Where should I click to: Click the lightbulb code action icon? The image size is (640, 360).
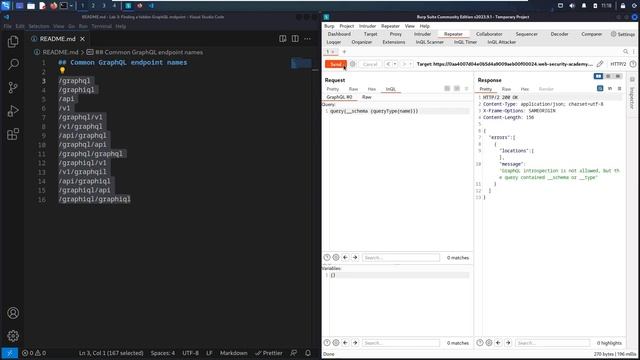coord(62,71)
